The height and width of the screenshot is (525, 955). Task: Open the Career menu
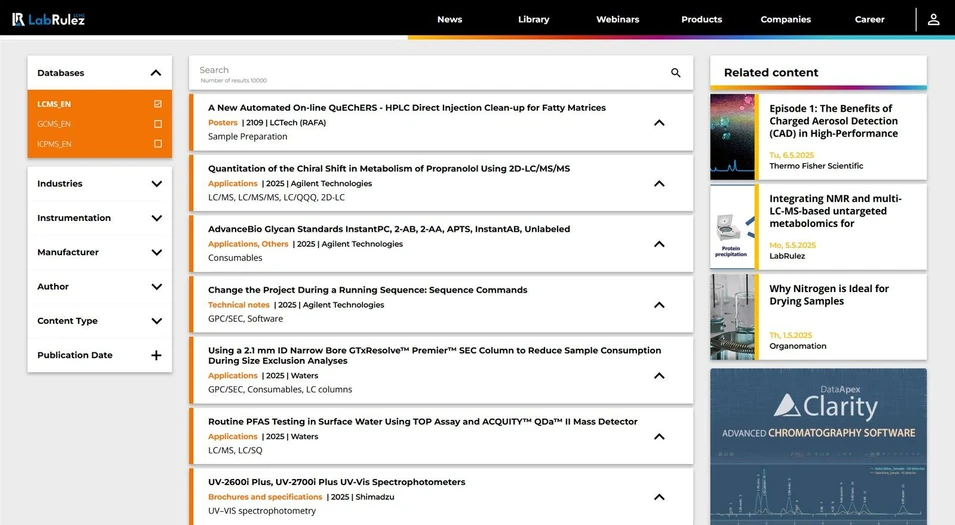[x=870, y=19]
